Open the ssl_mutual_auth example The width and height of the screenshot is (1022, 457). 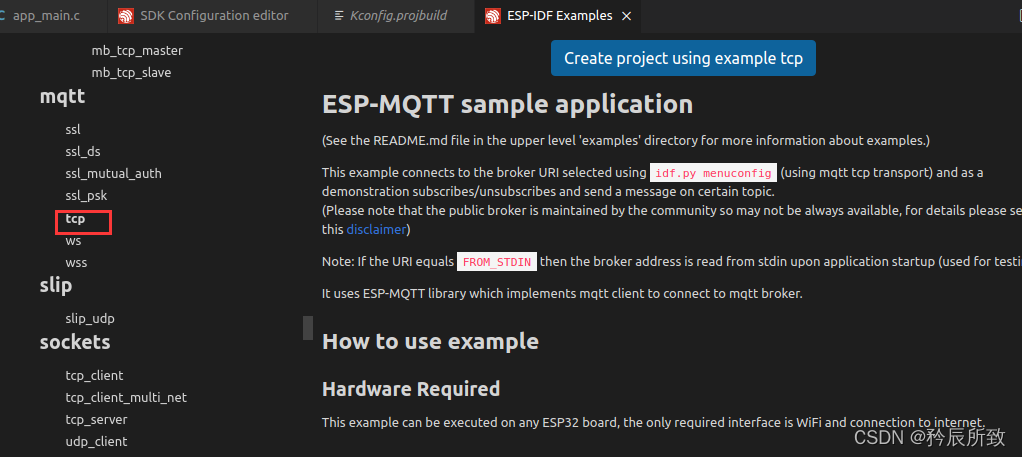[113, 173]
